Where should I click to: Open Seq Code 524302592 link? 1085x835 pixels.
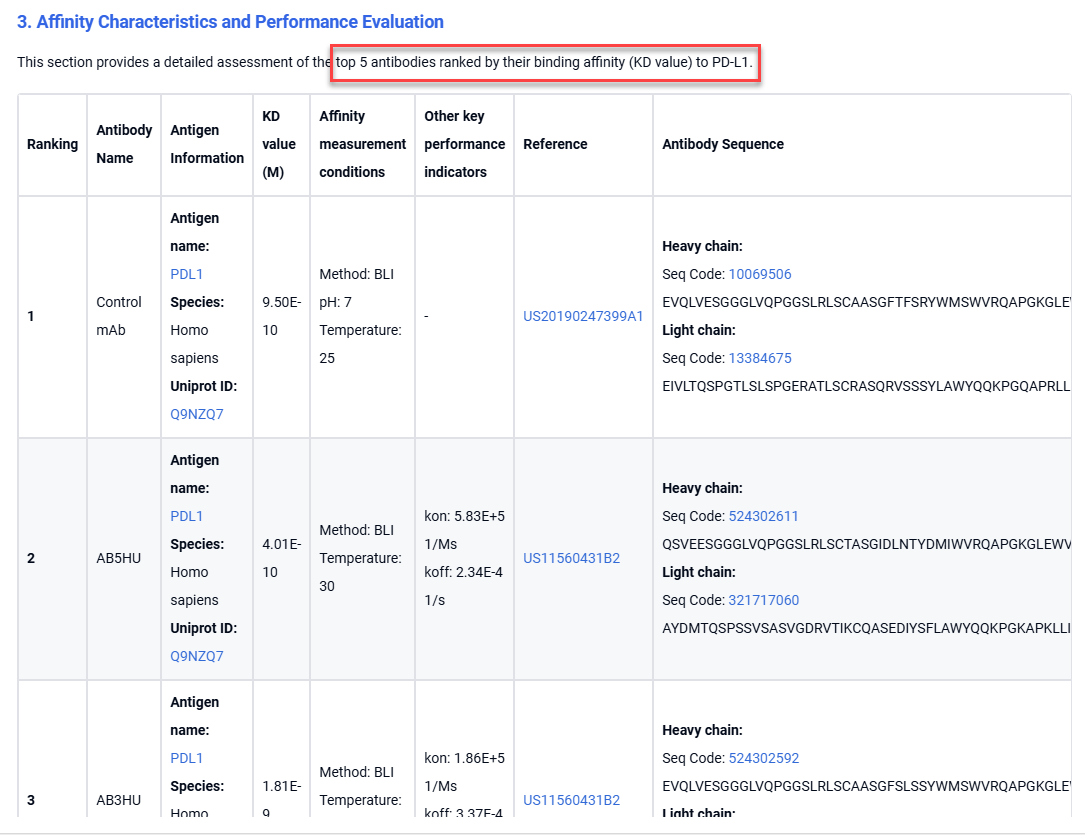pos(763,758)
